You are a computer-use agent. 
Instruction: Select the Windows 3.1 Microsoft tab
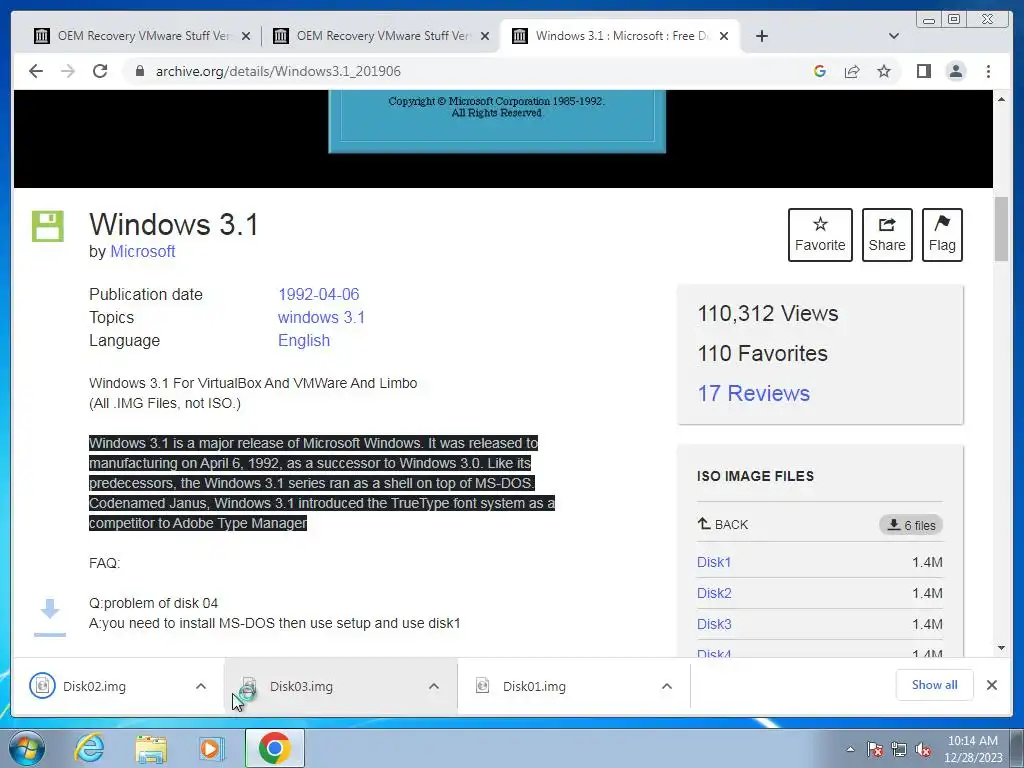click(x=620, y=36)
